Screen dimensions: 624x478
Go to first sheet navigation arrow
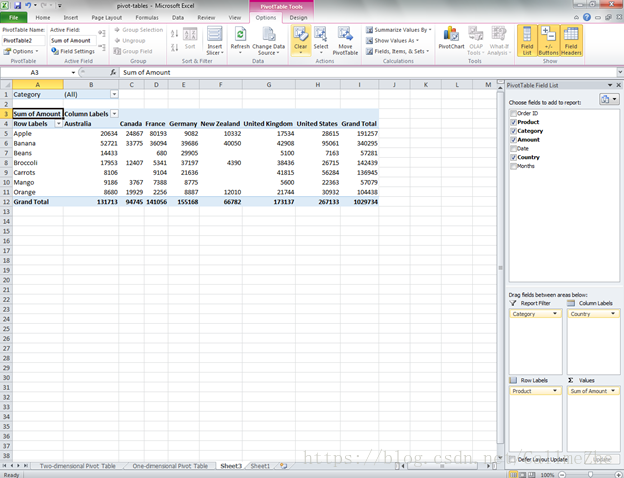pos(5,465)
